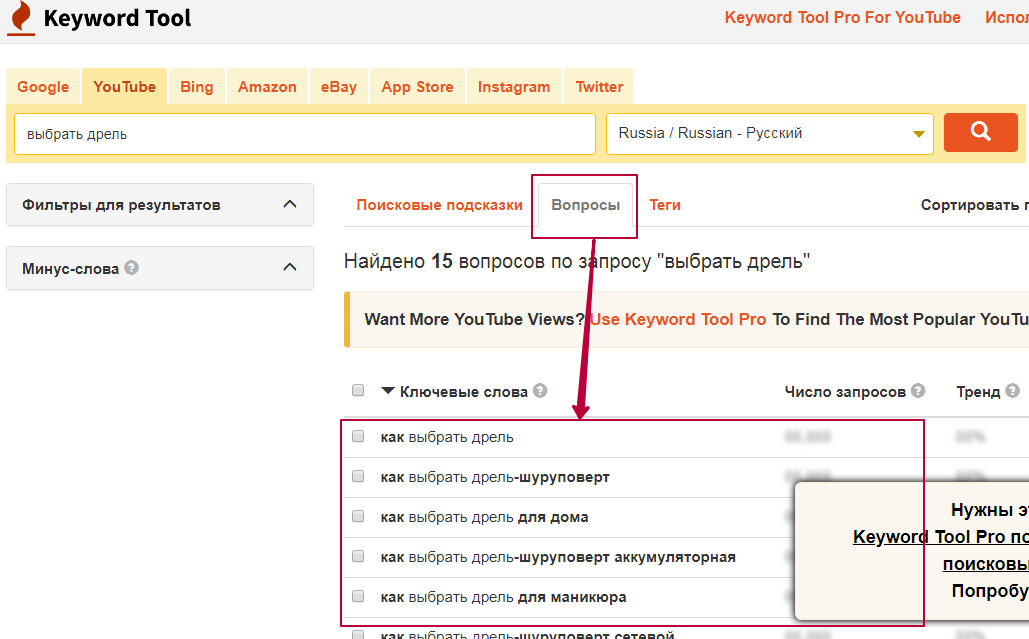This screenshot has height=639, width=1029.
Task: Click the Keyword Tool flame logo
Action: coord(20,17)
